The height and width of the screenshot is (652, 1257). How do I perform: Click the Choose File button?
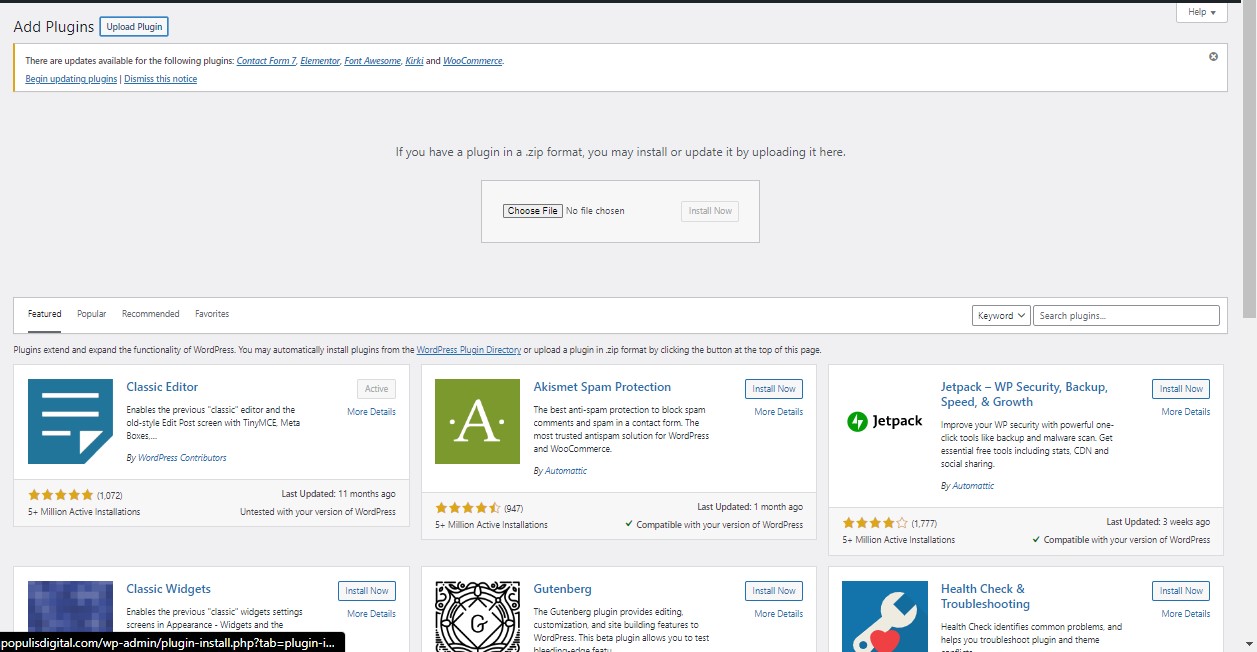(x=532, y=211)
